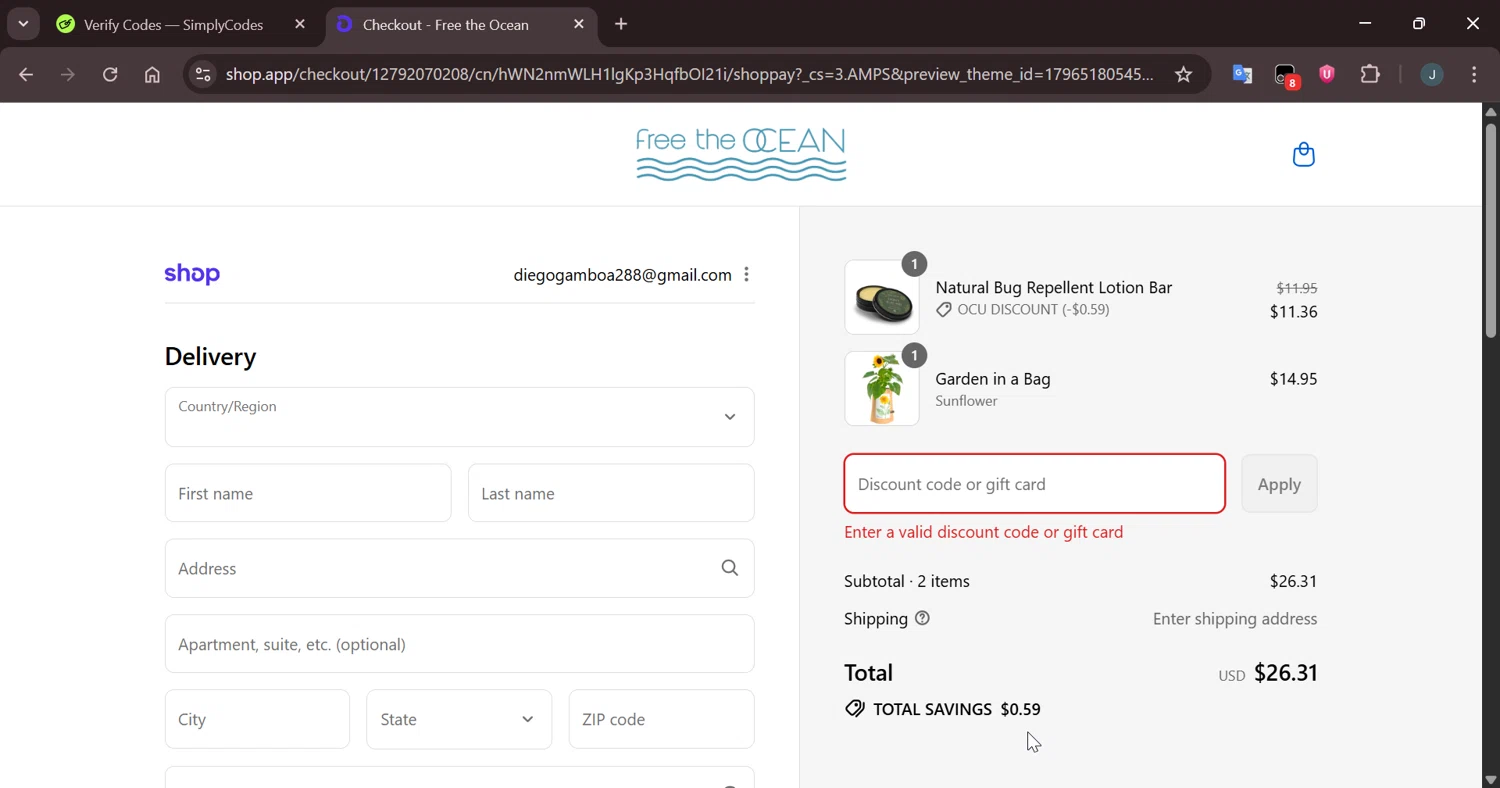Click the page vertical scrollbar thumb
The height and width of the screenshot is (788, 1500).
1491,230
